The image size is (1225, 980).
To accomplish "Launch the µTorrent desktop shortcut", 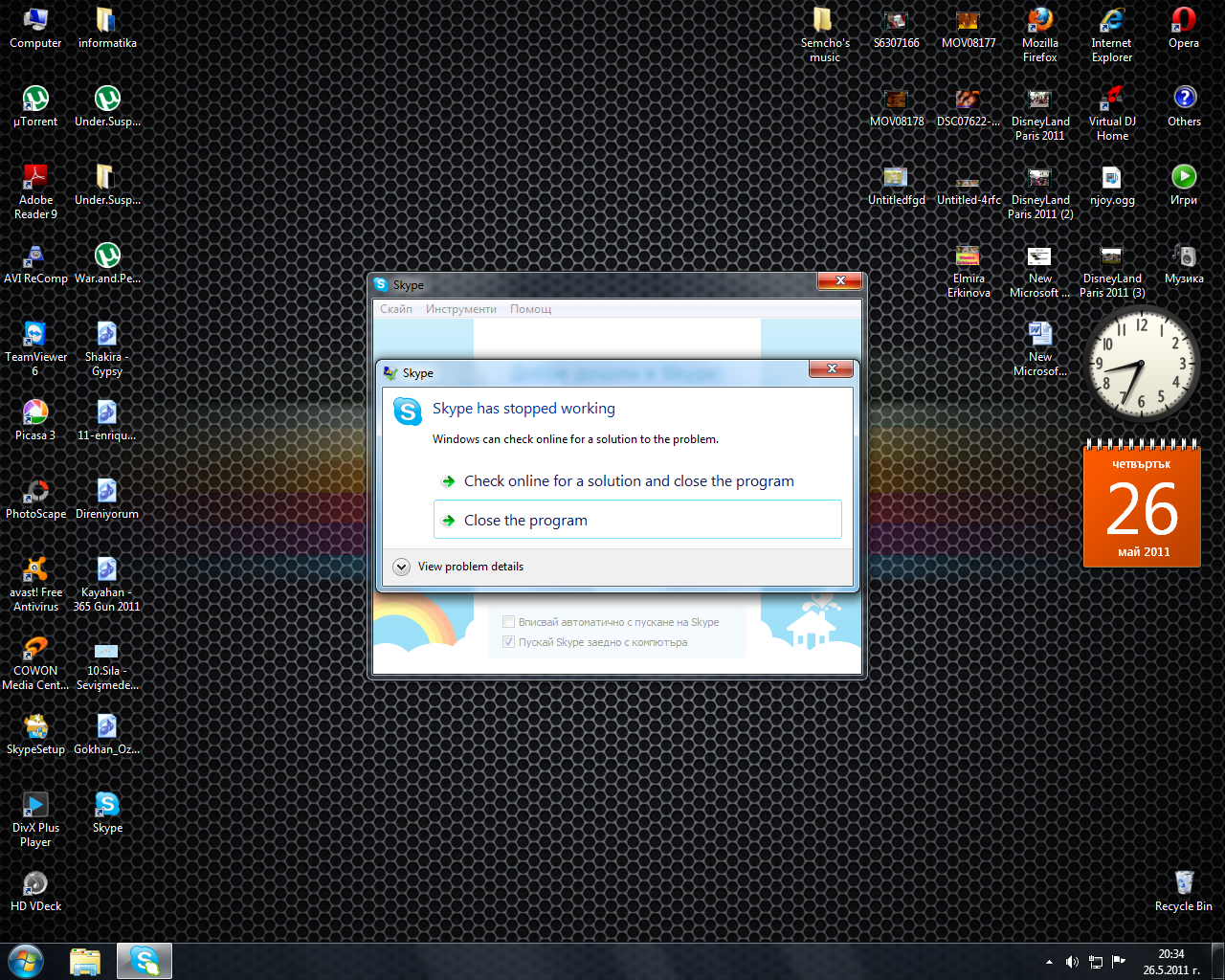I will tap(35, 107).
